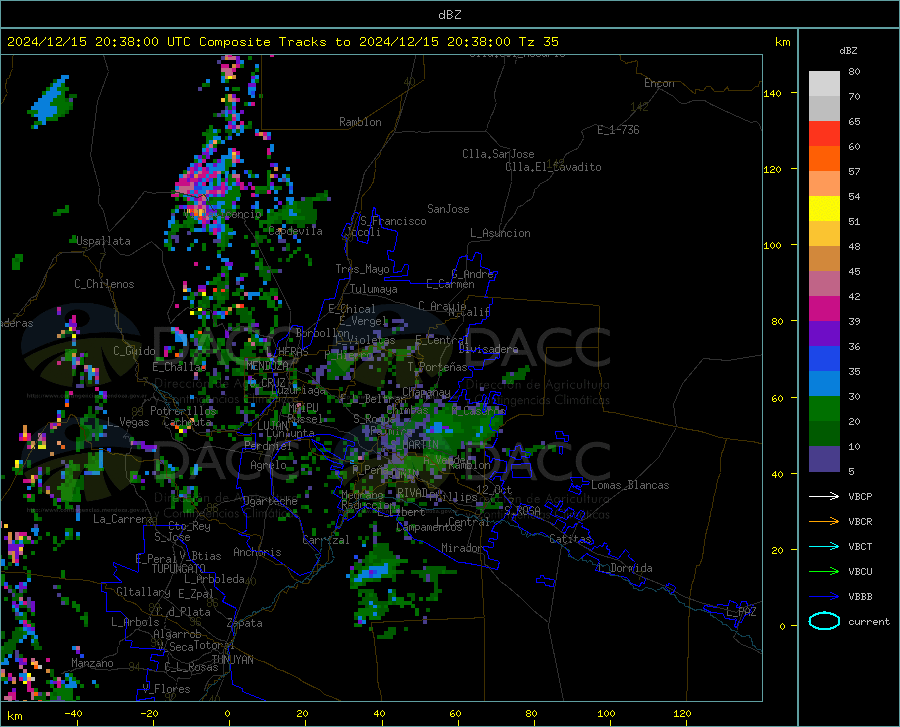Select the dark orange 60 dBZ swatch
This screenshot has height=727, width=900.
pos(824,159)
